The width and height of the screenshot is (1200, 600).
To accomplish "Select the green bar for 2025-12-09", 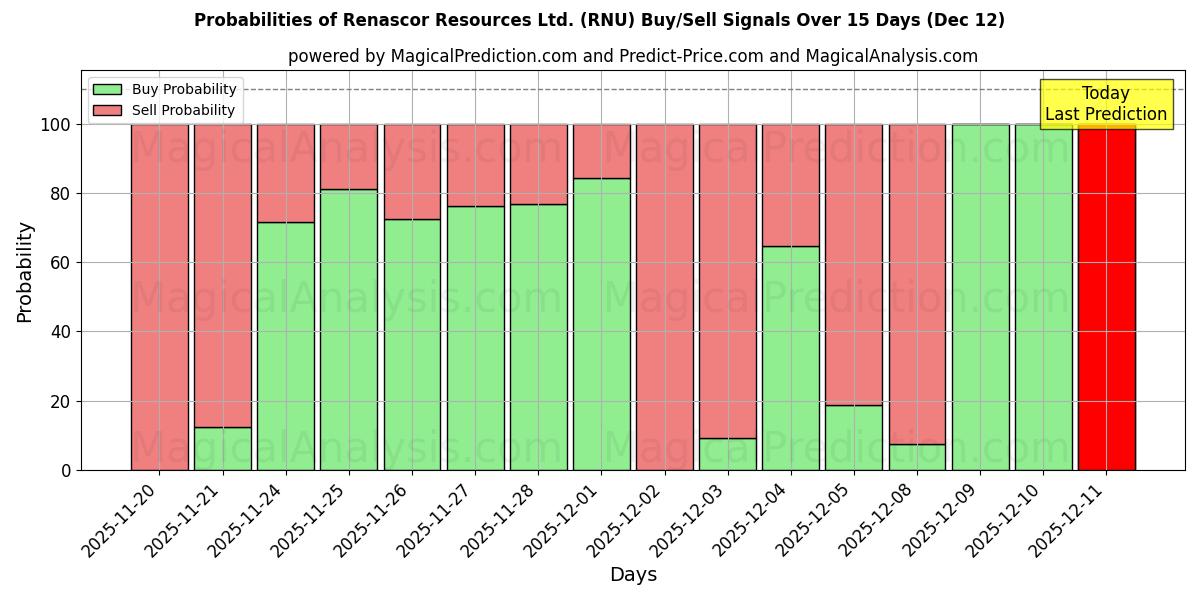I will [x=980, y=300].
